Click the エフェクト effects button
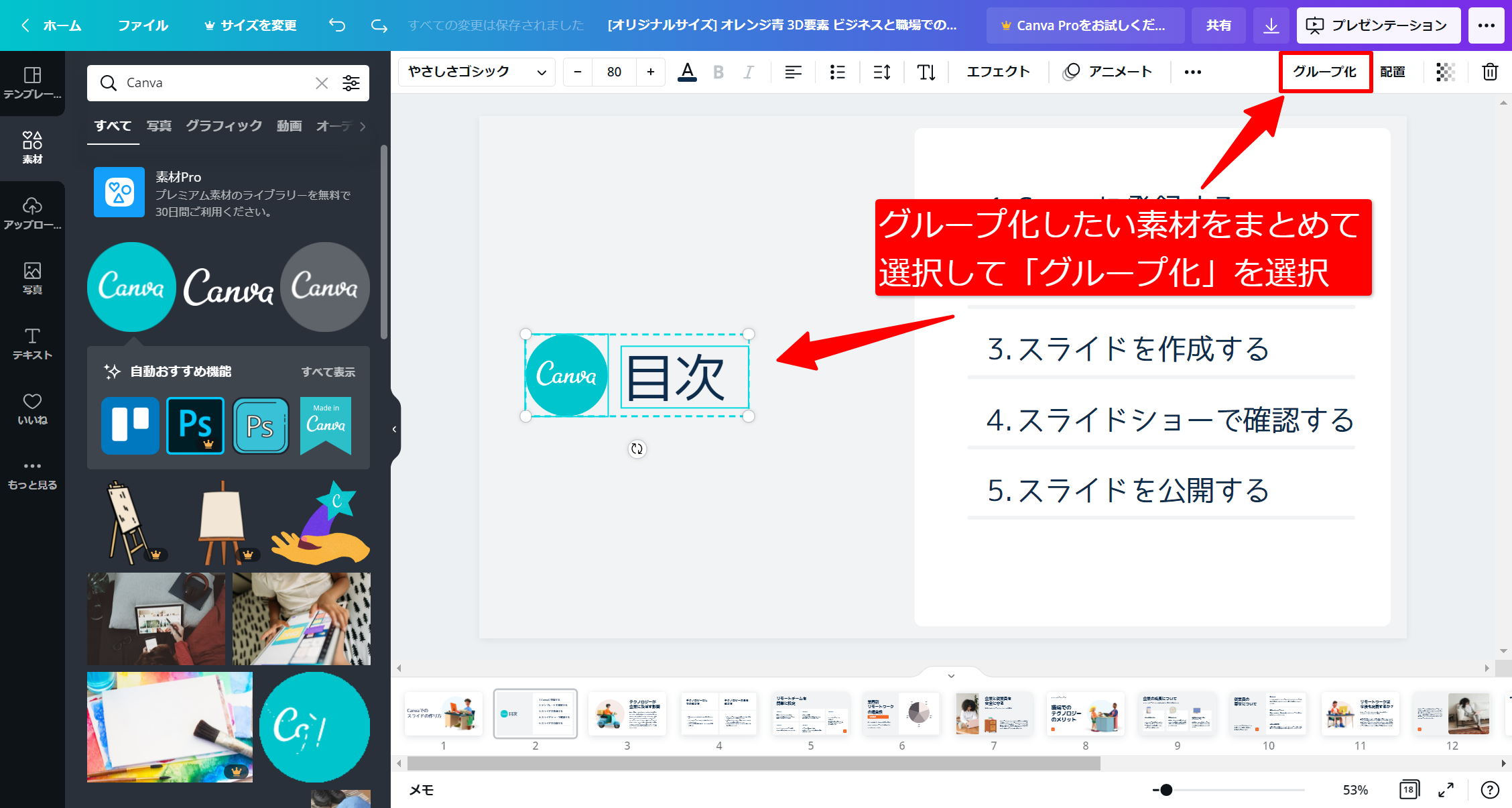The width and height of the screenshot is (1512, 808). point(998,72)
